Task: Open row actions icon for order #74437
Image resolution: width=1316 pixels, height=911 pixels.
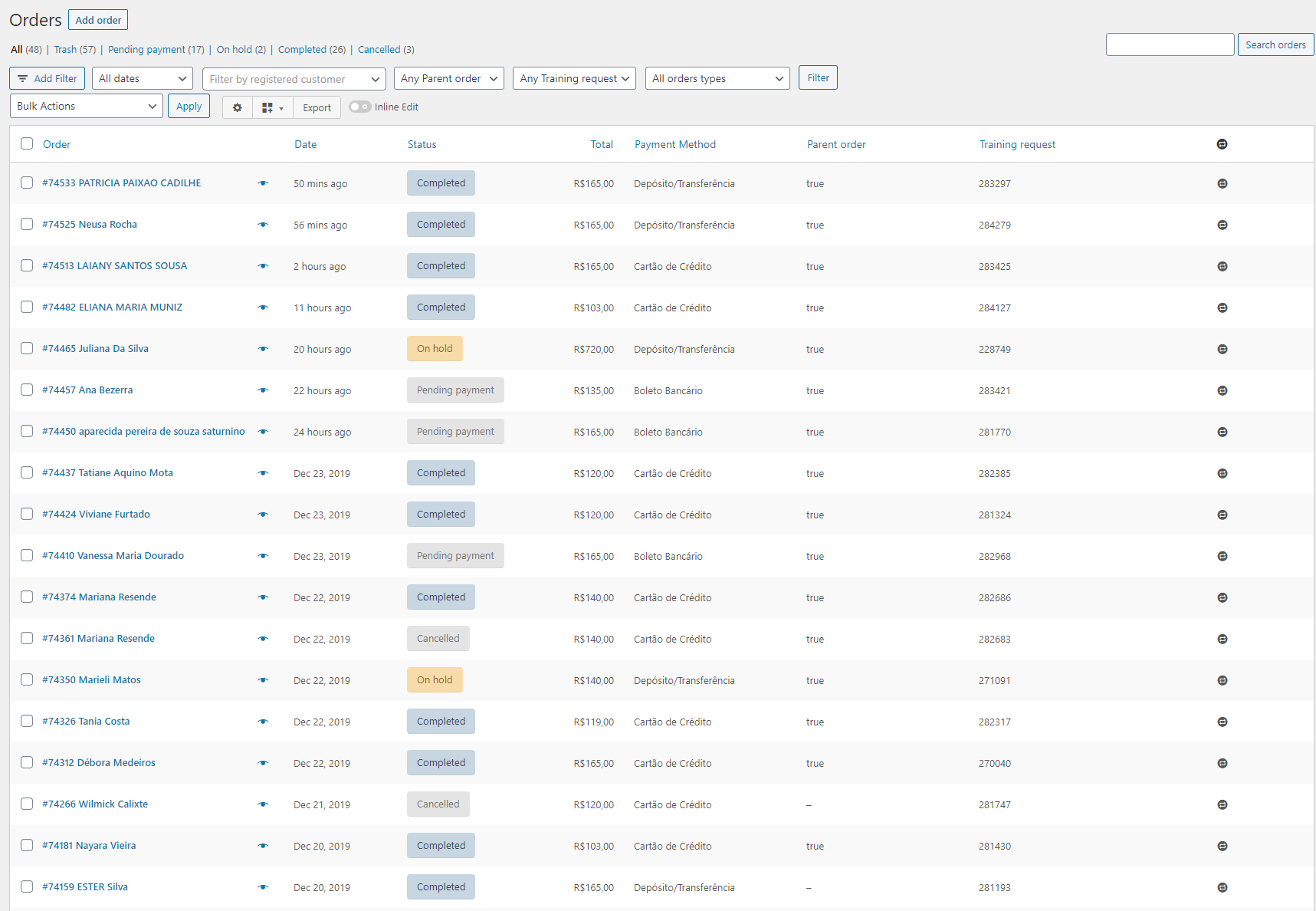Action: 1222,473
